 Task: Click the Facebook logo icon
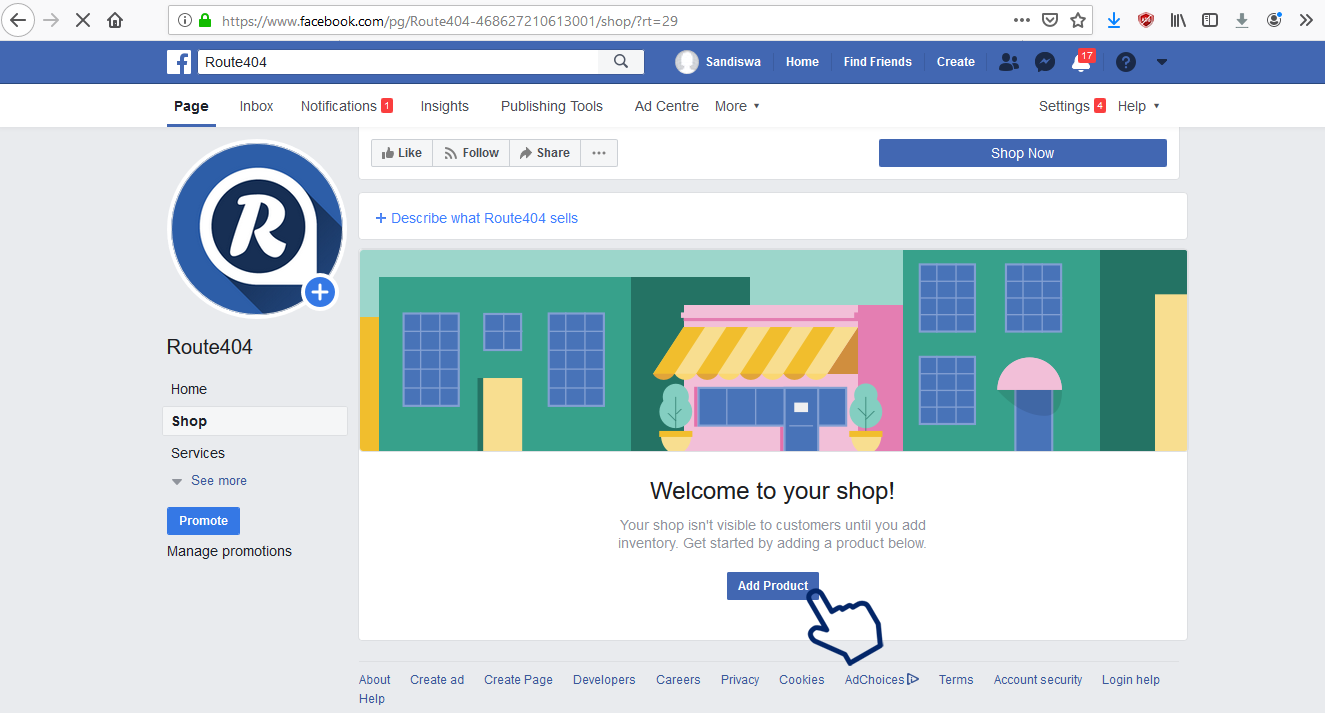click(179, 62)
